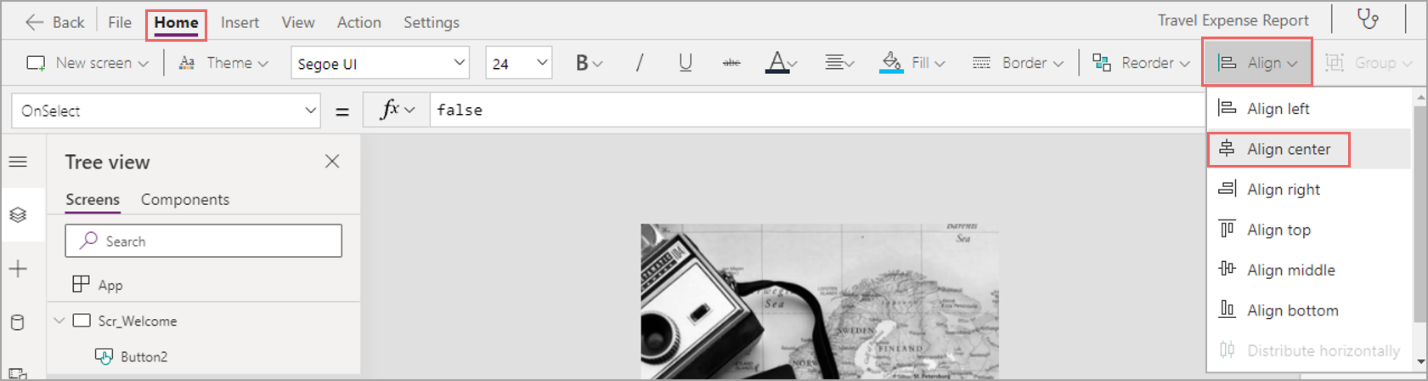Open the Reorder dropdown
Screen dimensions: 1428x381
pyautogui.click(x=1141, y=63)
